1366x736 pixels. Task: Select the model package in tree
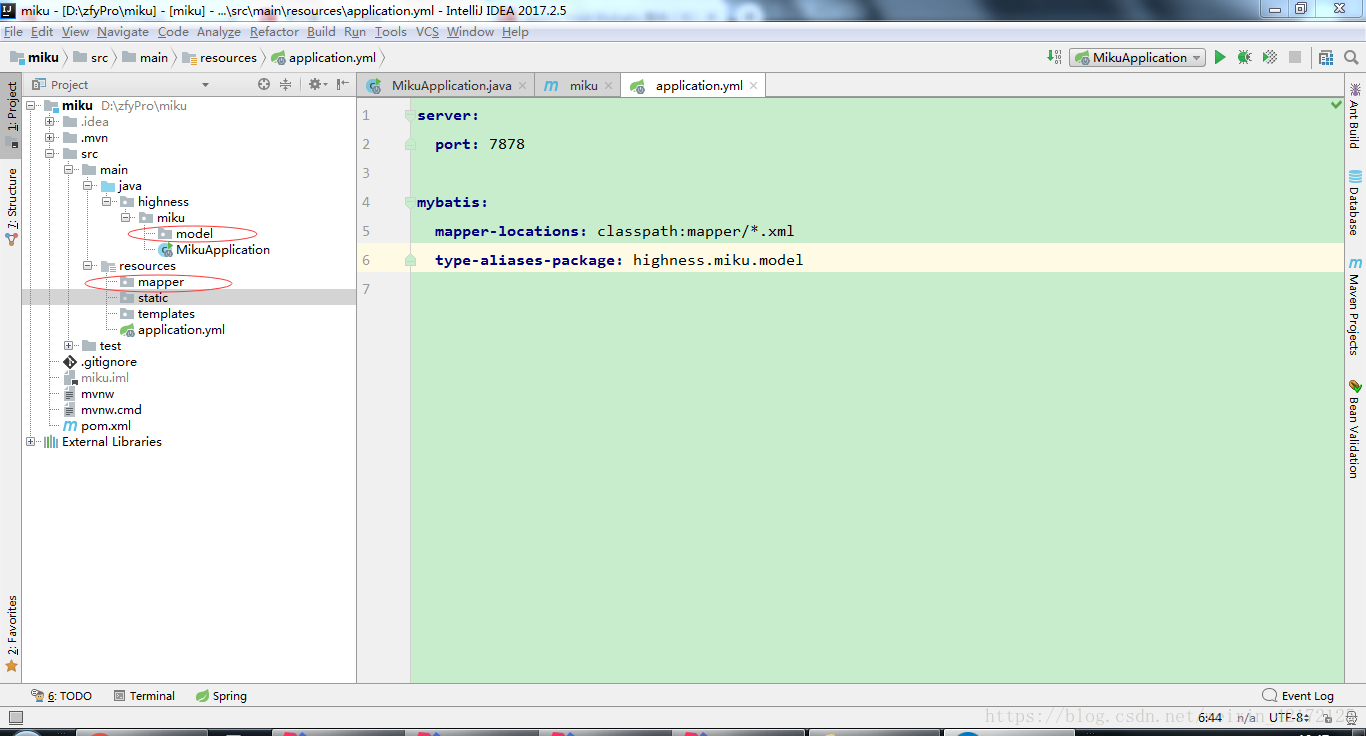click(194, 233)
